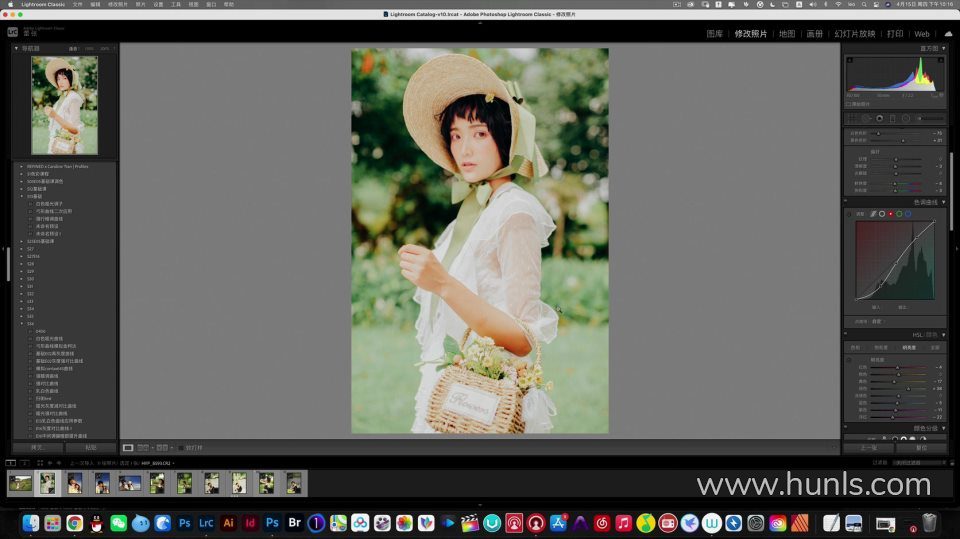Viewport: 960px width, 539px height.
Task: Click the 复位 reset button
Action: (x=921, y=448)
